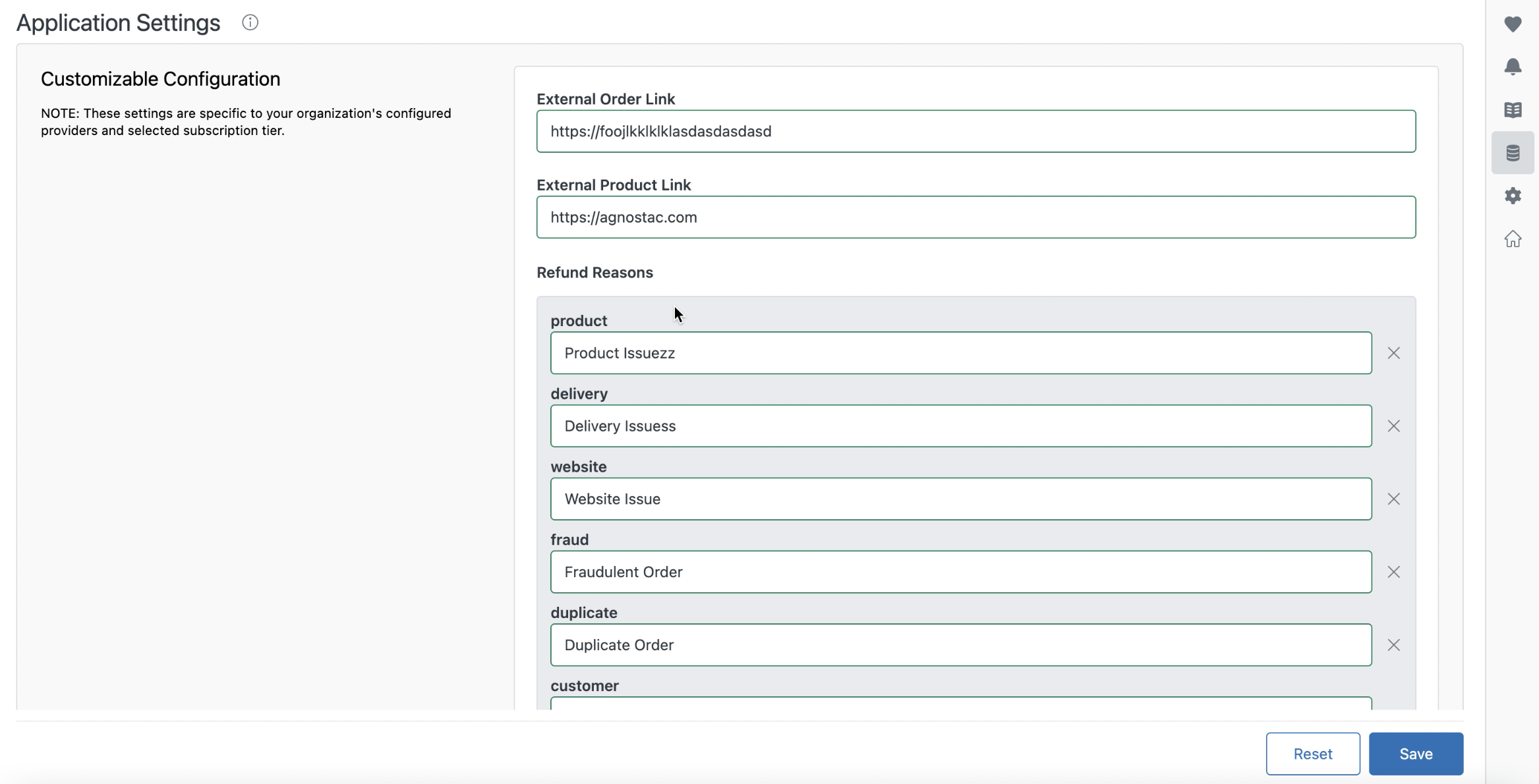The height and width of the screenshot is (784, 1539).
Task: Edit the External Order Link field
Action: 975,131
